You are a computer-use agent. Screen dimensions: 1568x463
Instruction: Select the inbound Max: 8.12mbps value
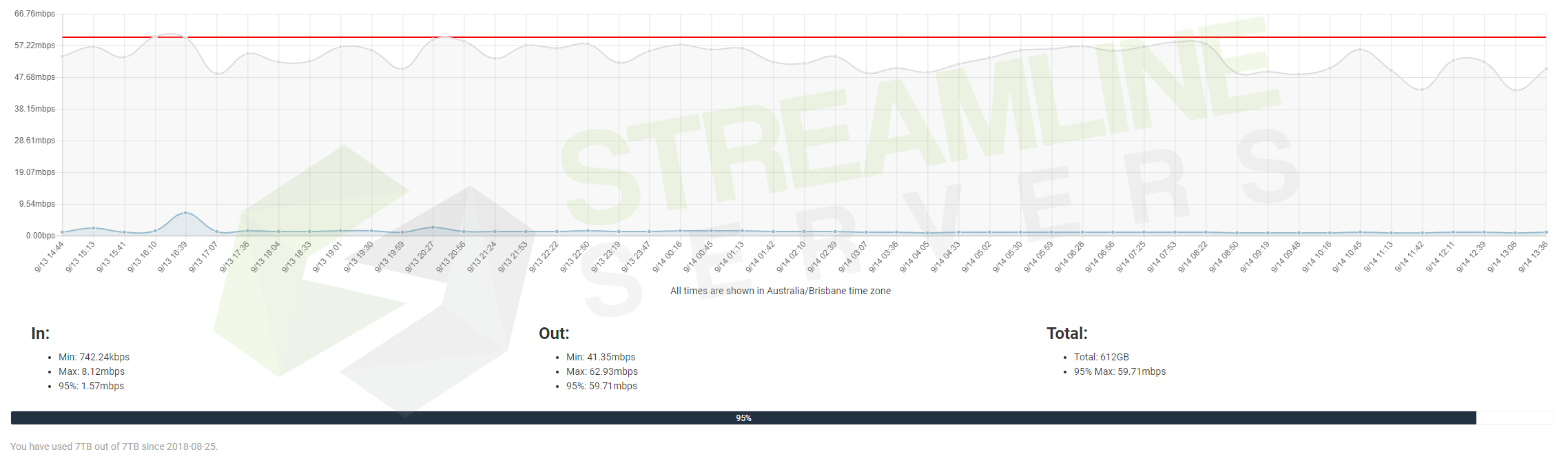92,371
